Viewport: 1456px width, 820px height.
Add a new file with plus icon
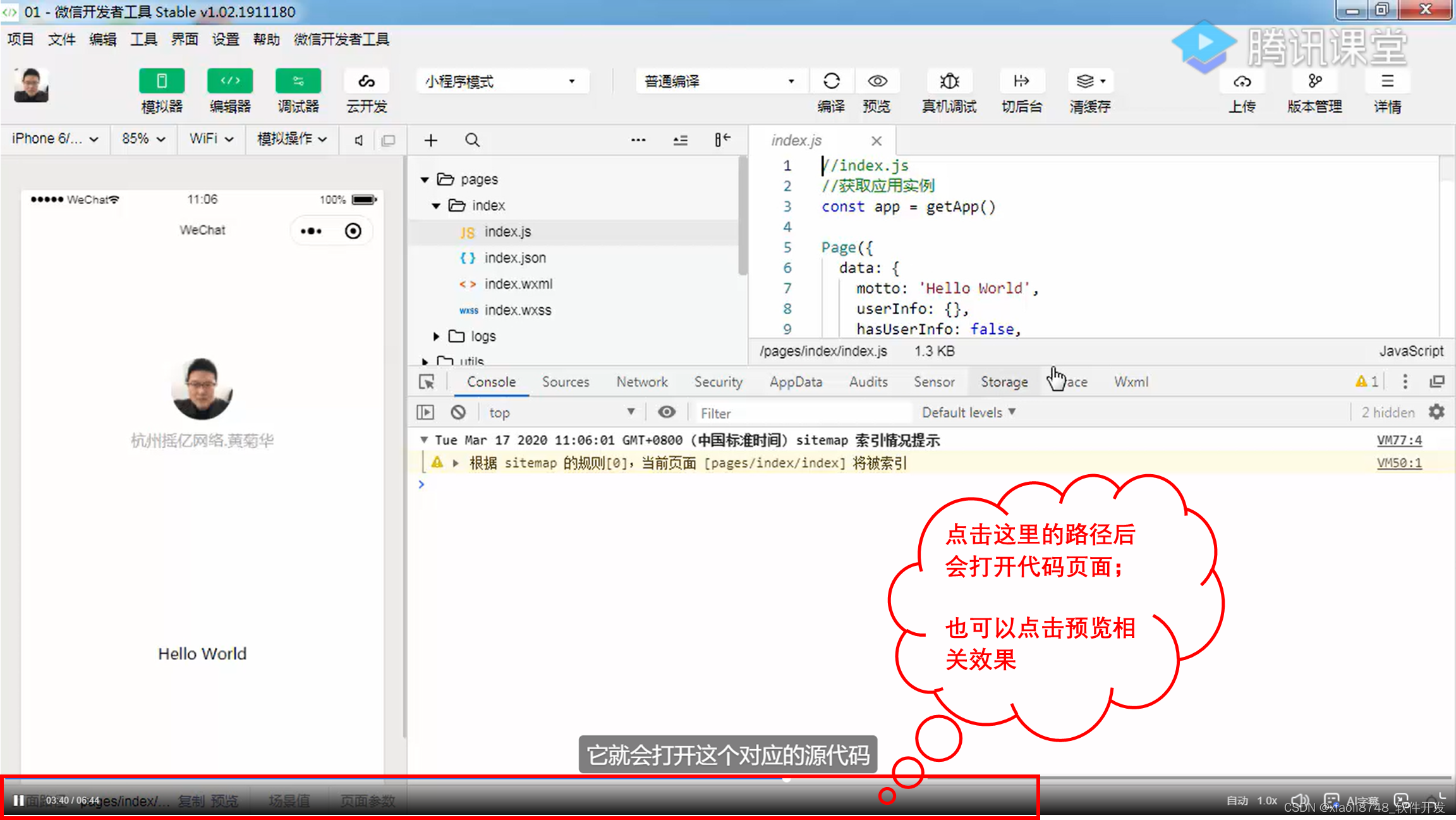click(430, 140)
